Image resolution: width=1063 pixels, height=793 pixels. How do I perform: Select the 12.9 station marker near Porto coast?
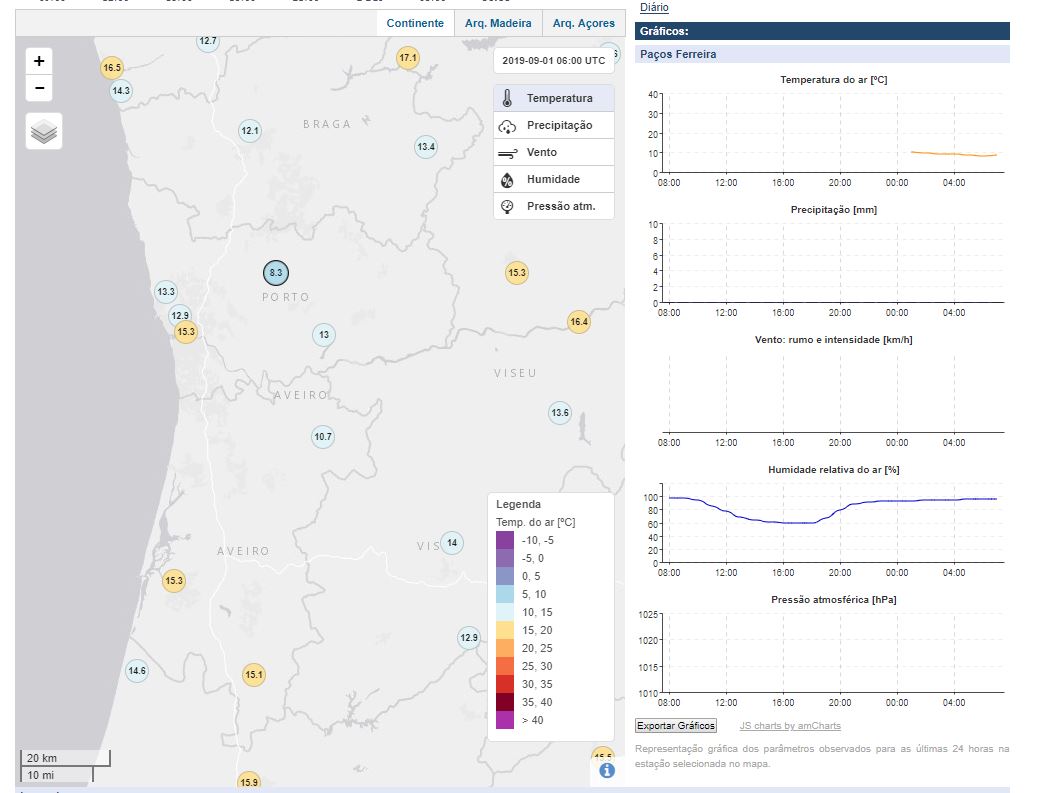tap(180, 315)
